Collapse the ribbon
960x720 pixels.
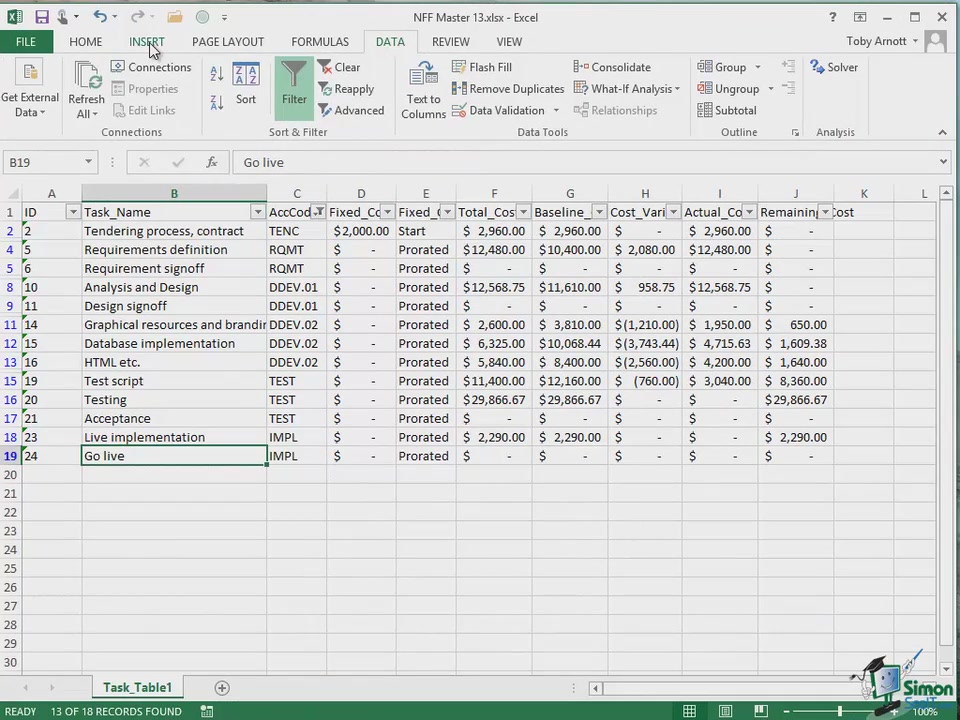pyautogui.click(x=942, y=132)
